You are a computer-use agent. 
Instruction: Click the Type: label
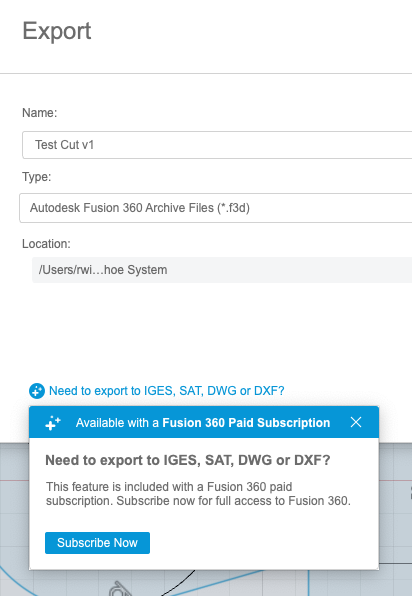coord(36,177)
